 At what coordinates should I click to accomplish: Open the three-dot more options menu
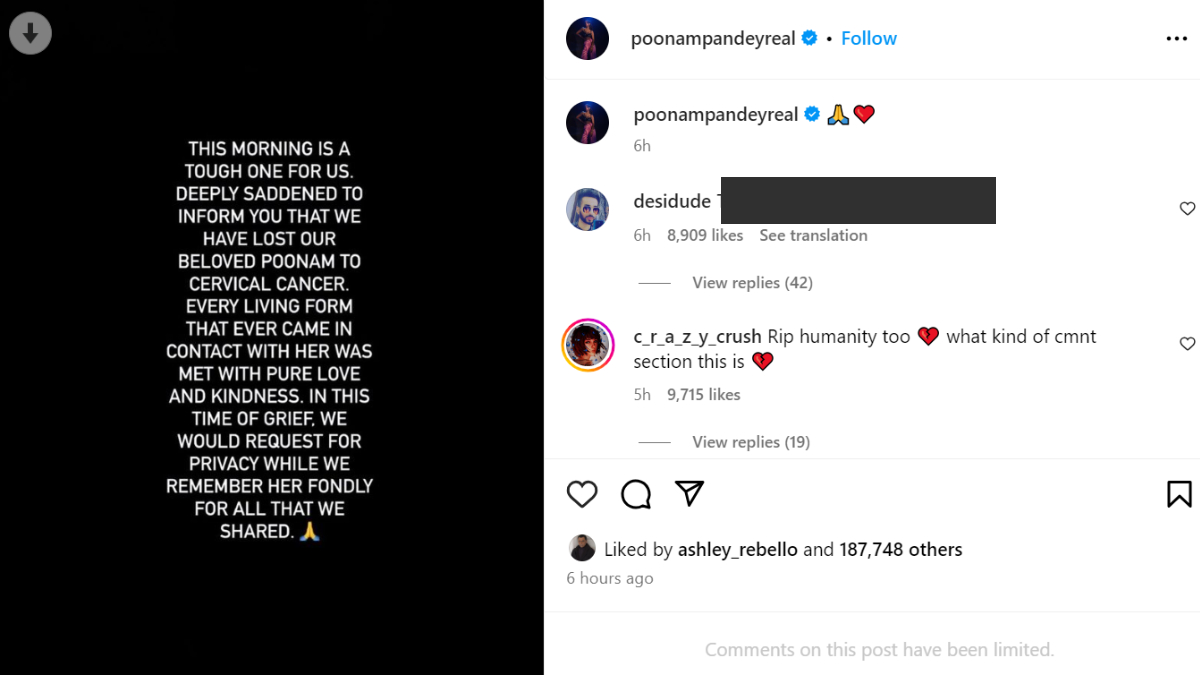pyautogui.click(x=1176, y=39)
